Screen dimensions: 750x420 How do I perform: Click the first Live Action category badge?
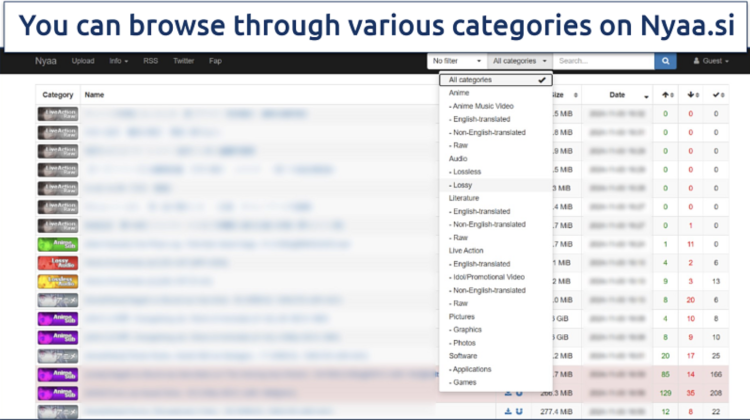point(56,113)
